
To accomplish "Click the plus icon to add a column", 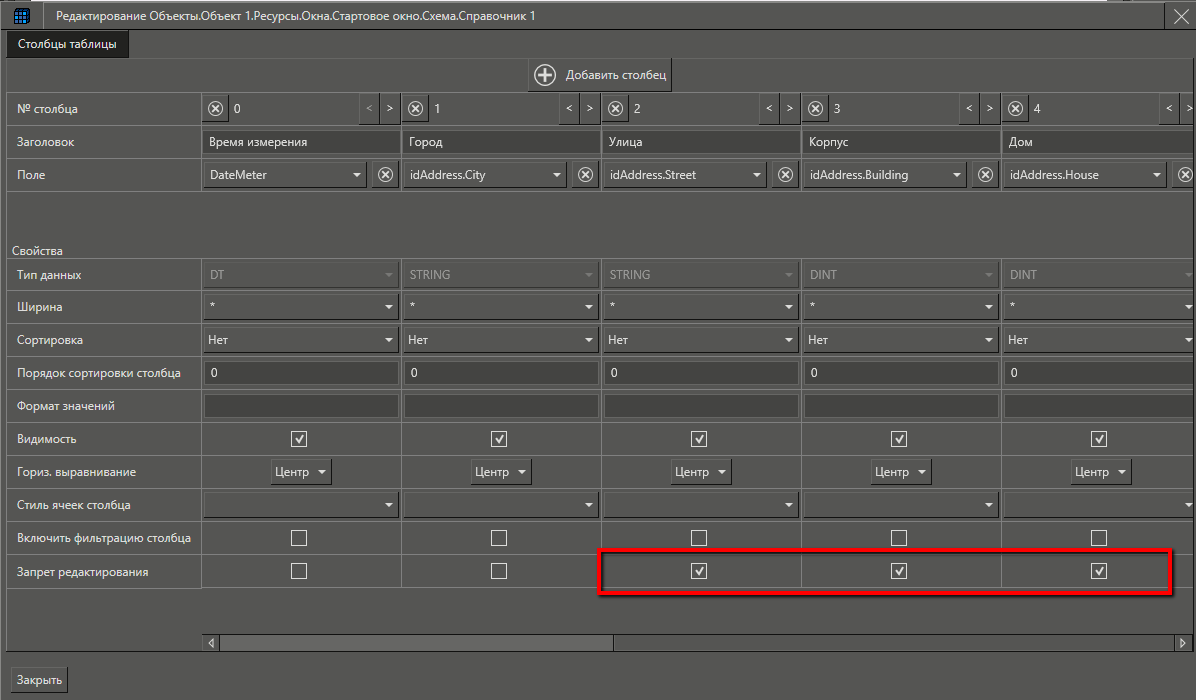I will pos(545,75).
